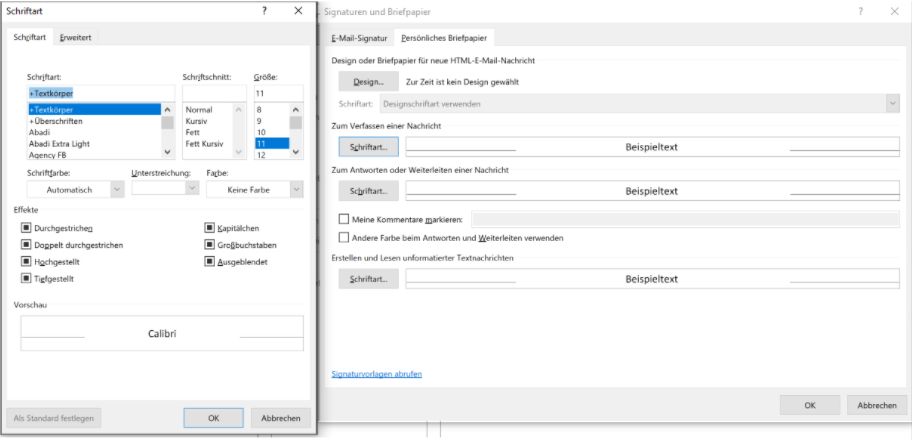The height and width of the screenshot is (440, 912).
Task: Check Meine Kommentare markieren
Action: coord(344,218)
